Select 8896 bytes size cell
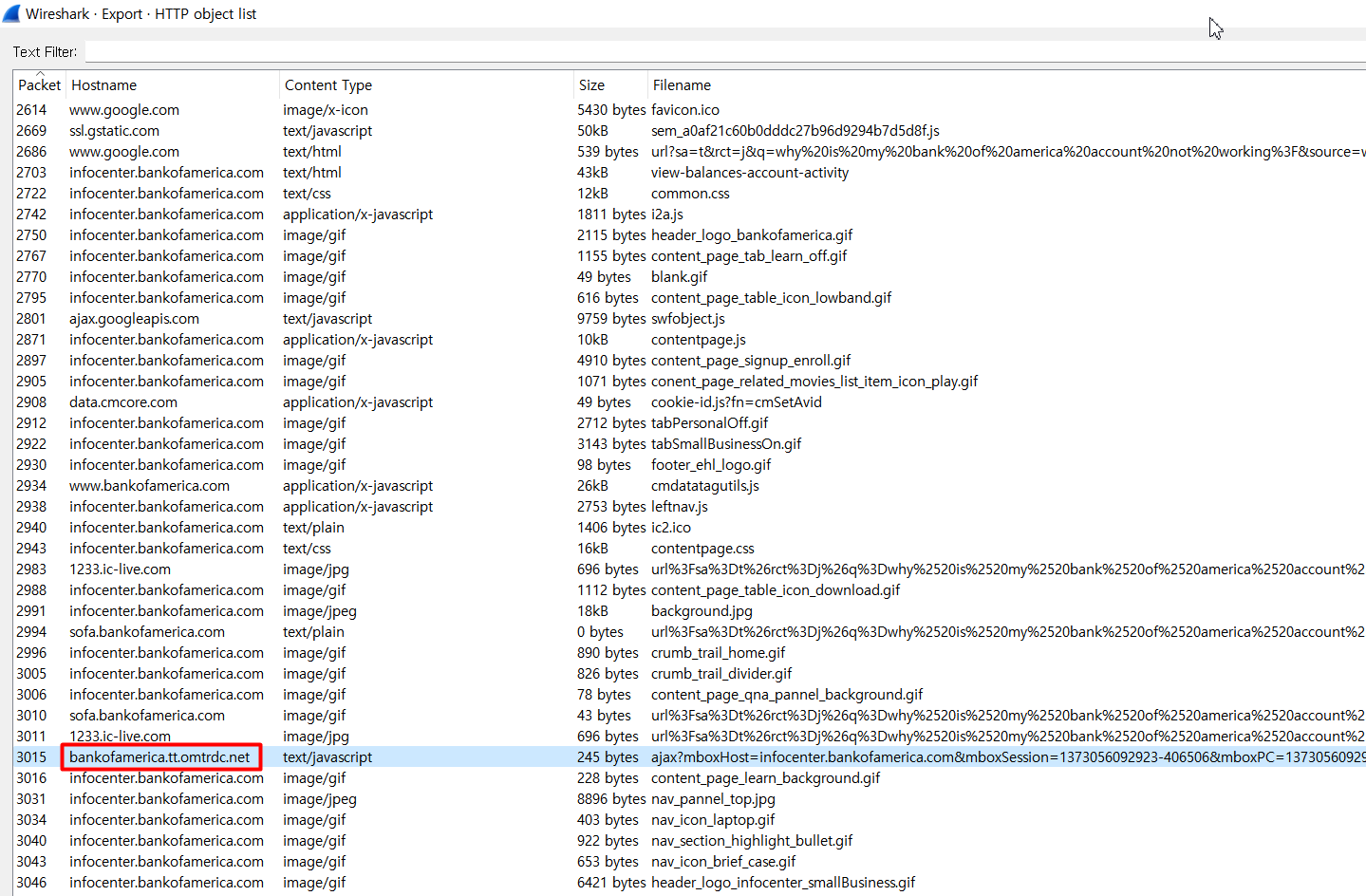The width and height of the screenshot is (1366, 896). (611, 799)
